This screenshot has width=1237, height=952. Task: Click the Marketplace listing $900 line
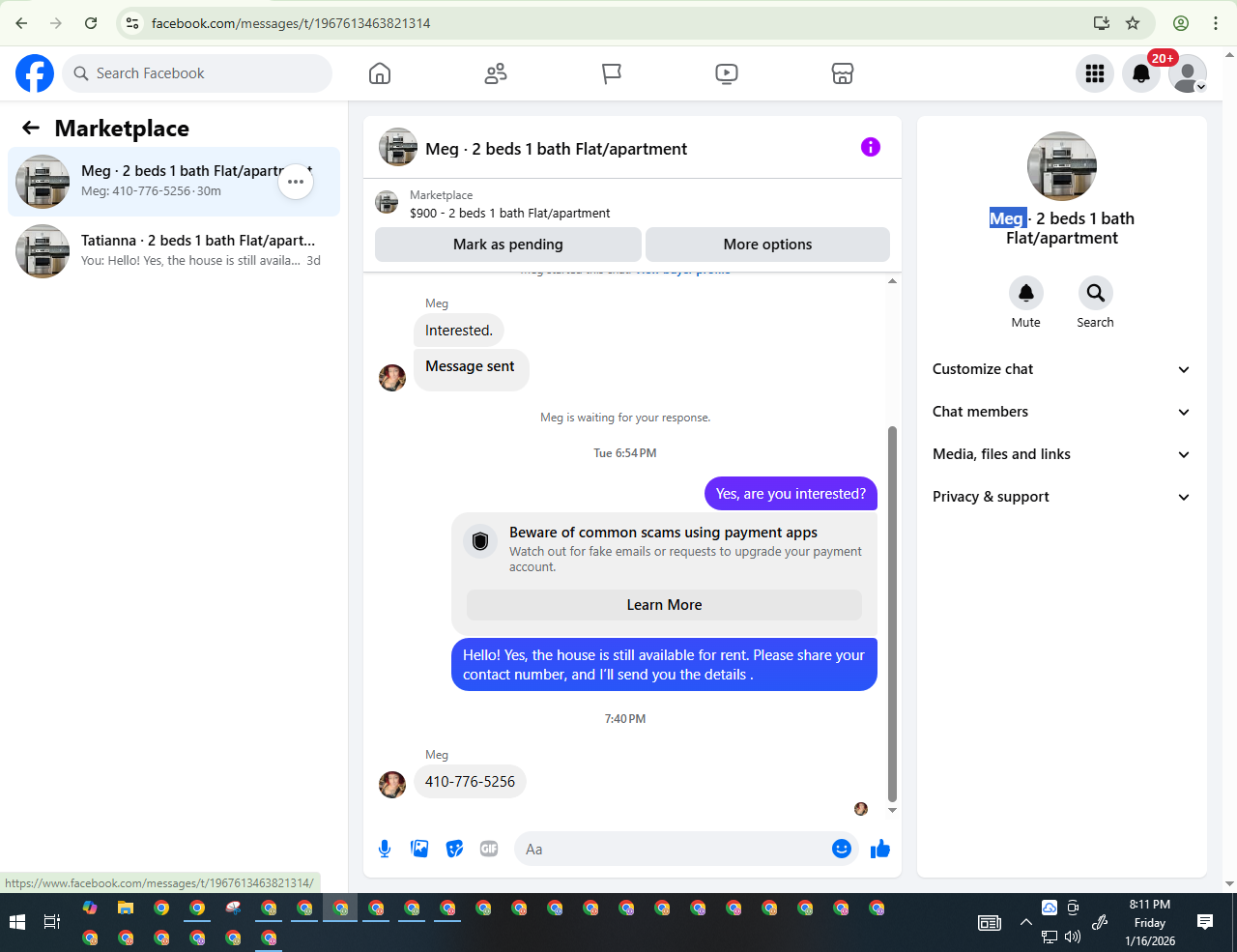(x=510, y=214)
